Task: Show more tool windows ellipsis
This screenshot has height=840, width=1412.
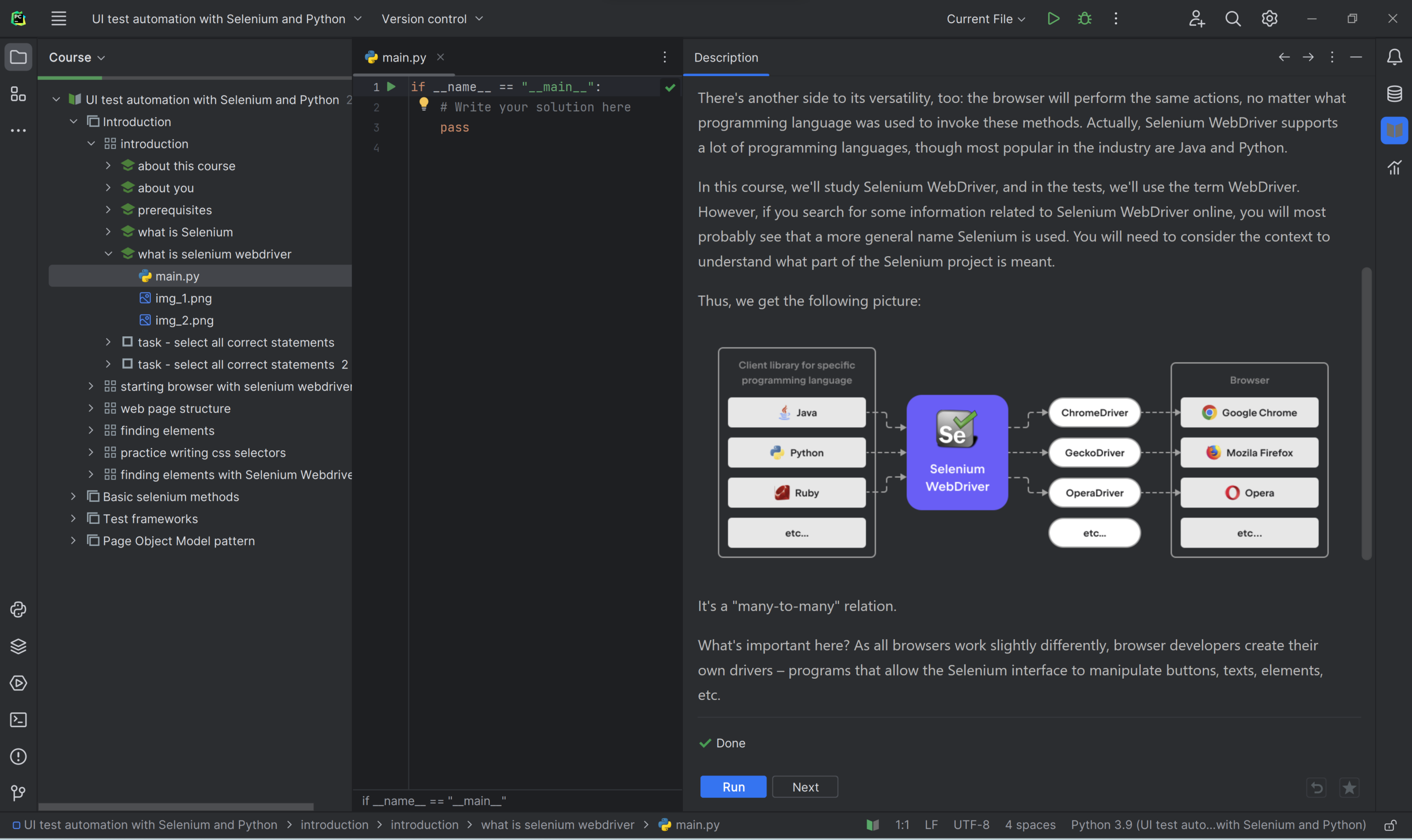Action: 18,130
